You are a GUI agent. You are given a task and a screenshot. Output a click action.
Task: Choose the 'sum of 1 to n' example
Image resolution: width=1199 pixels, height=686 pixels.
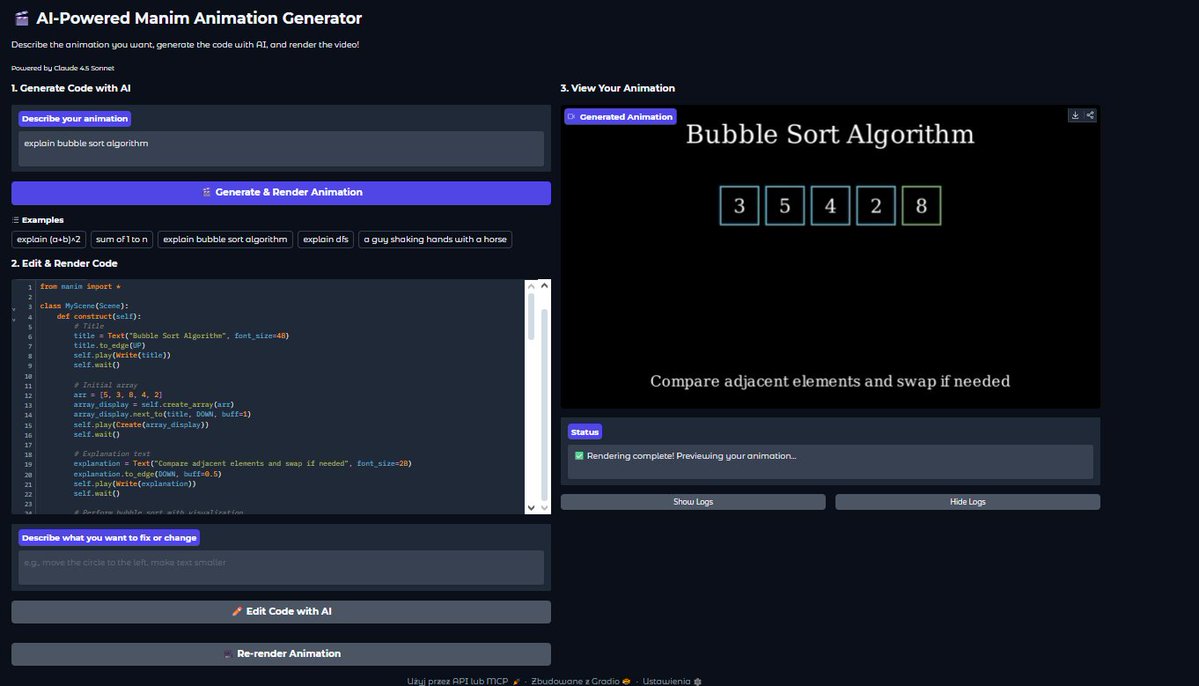122,239
